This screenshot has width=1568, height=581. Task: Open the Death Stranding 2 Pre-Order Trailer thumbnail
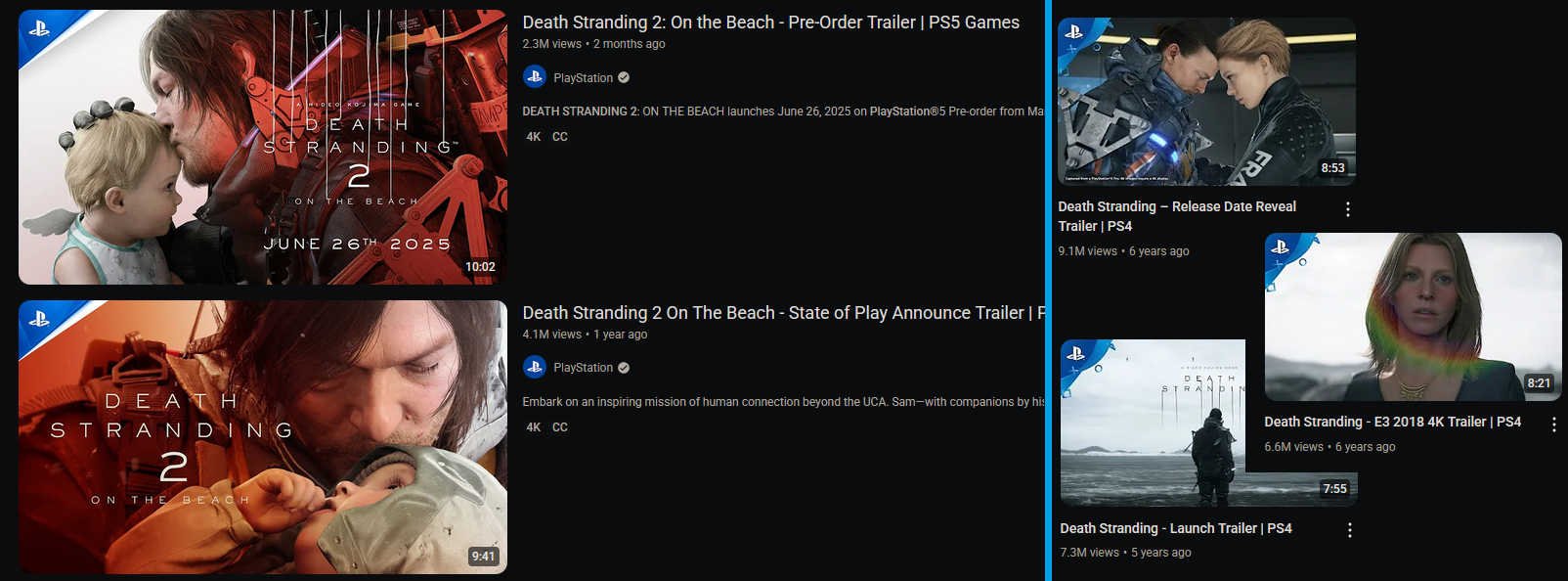tap(263, 147)
